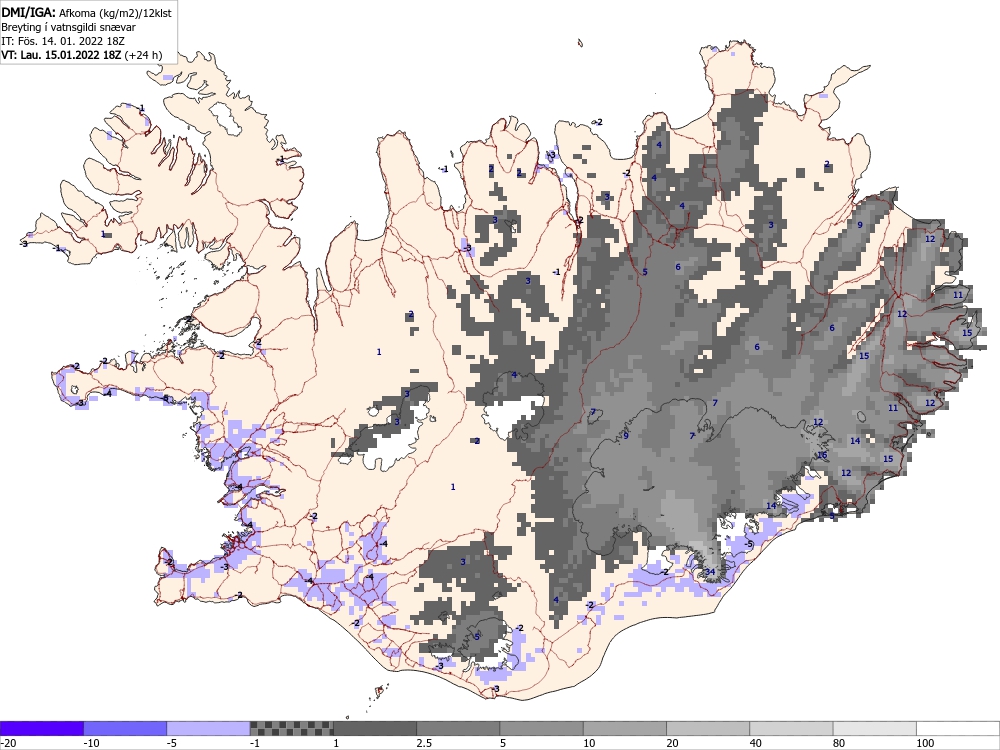
Task: Pick the white above-100 legend swatch
Action: tap(958, 728)
